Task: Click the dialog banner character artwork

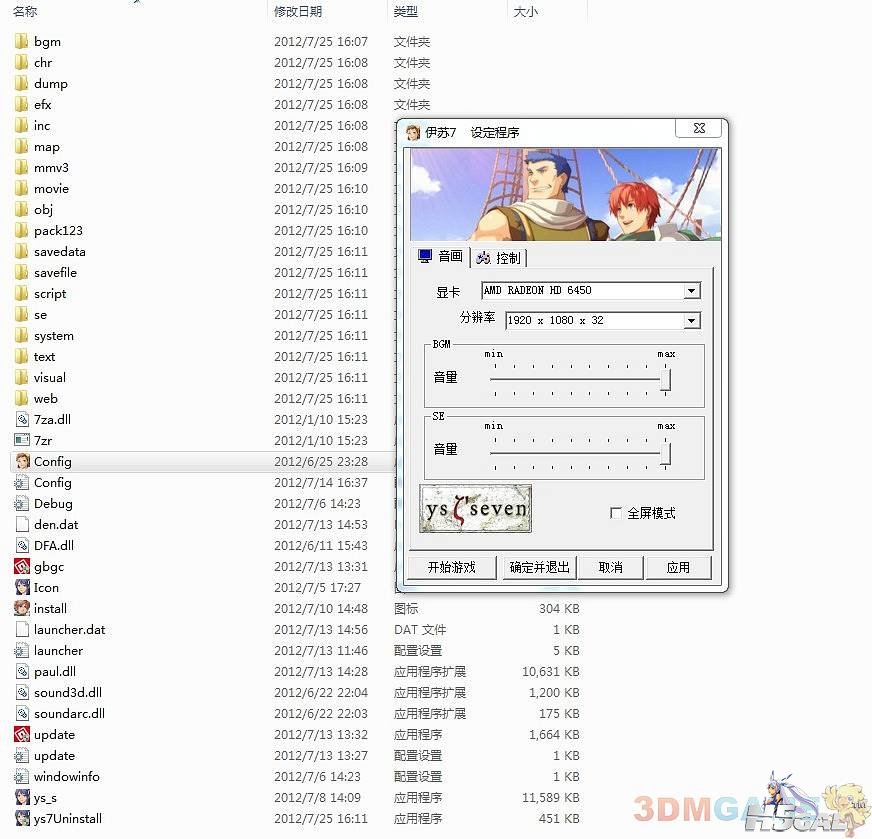Action: tap(566, 195)
